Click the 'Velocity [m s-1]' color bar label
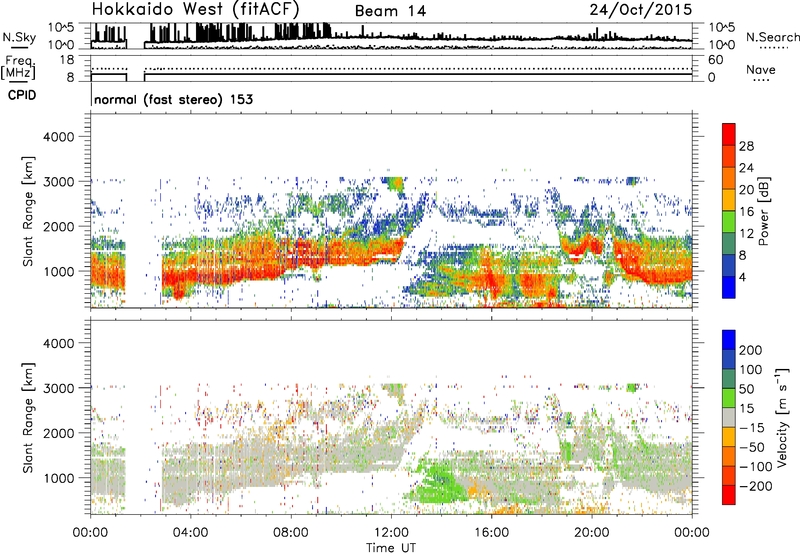Image resolution: width=800 pixels, height=554 pixels. [782, 417]
